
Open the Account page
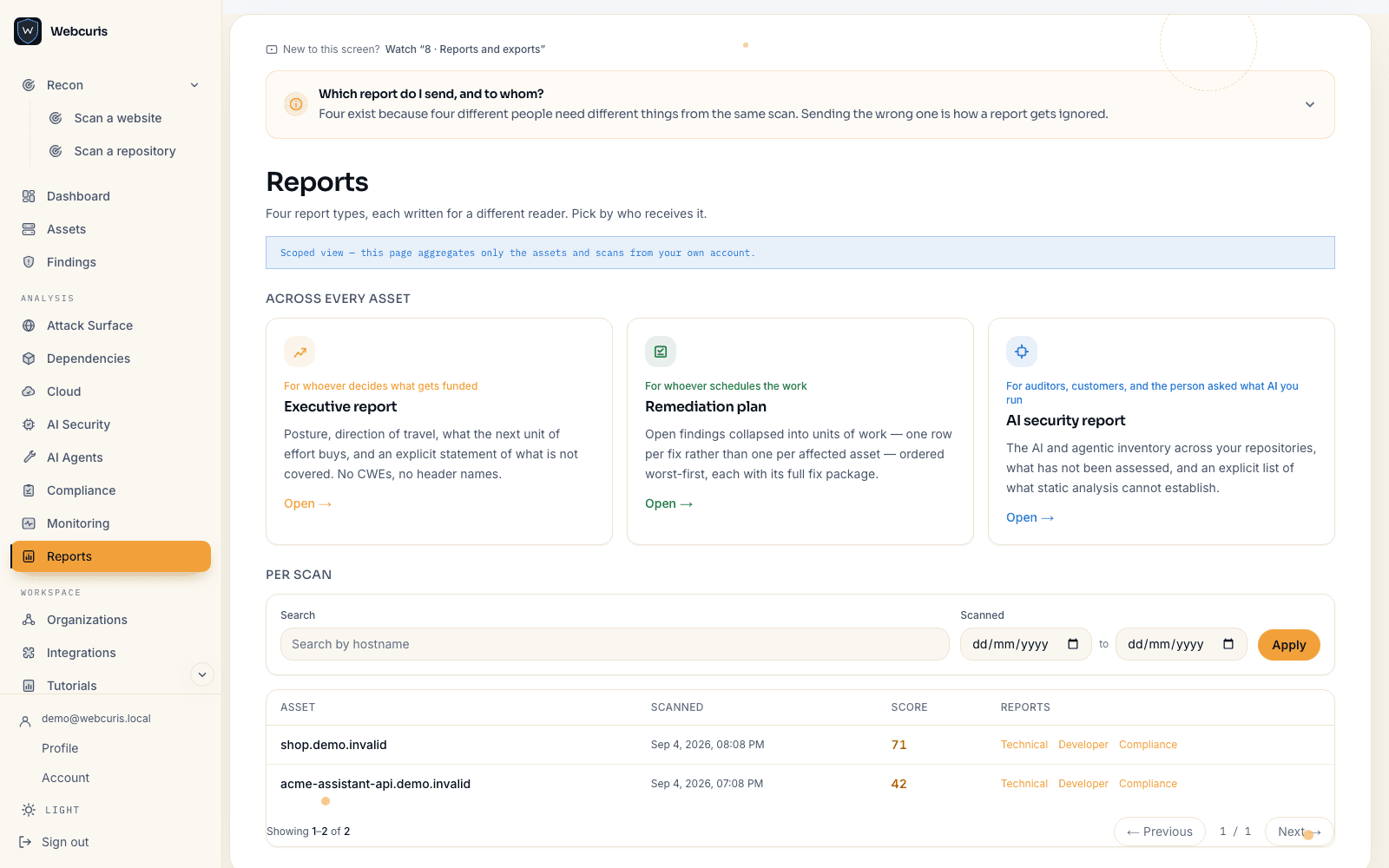[66, 778]
